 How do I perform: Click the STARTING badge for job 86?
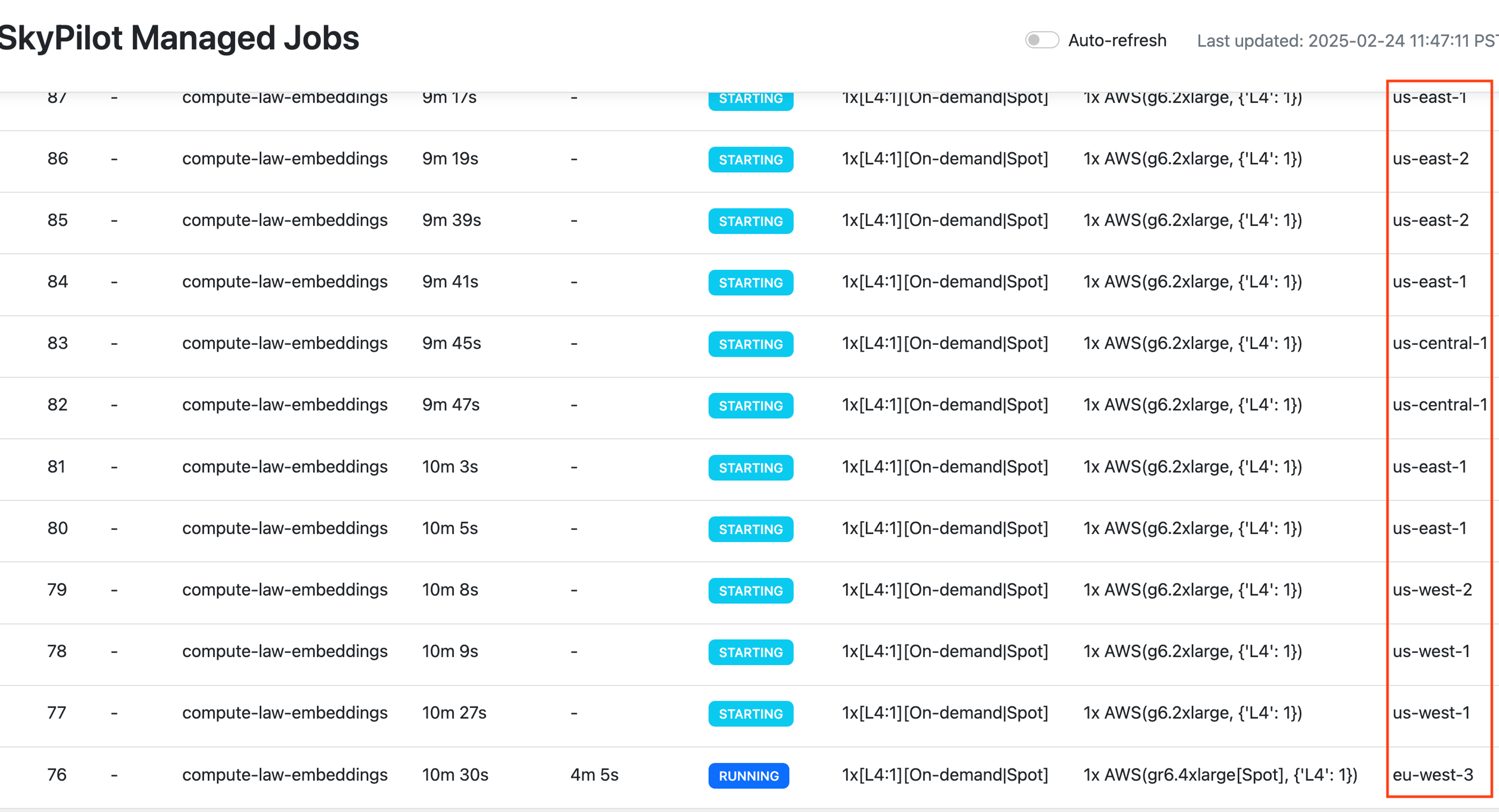750,160
